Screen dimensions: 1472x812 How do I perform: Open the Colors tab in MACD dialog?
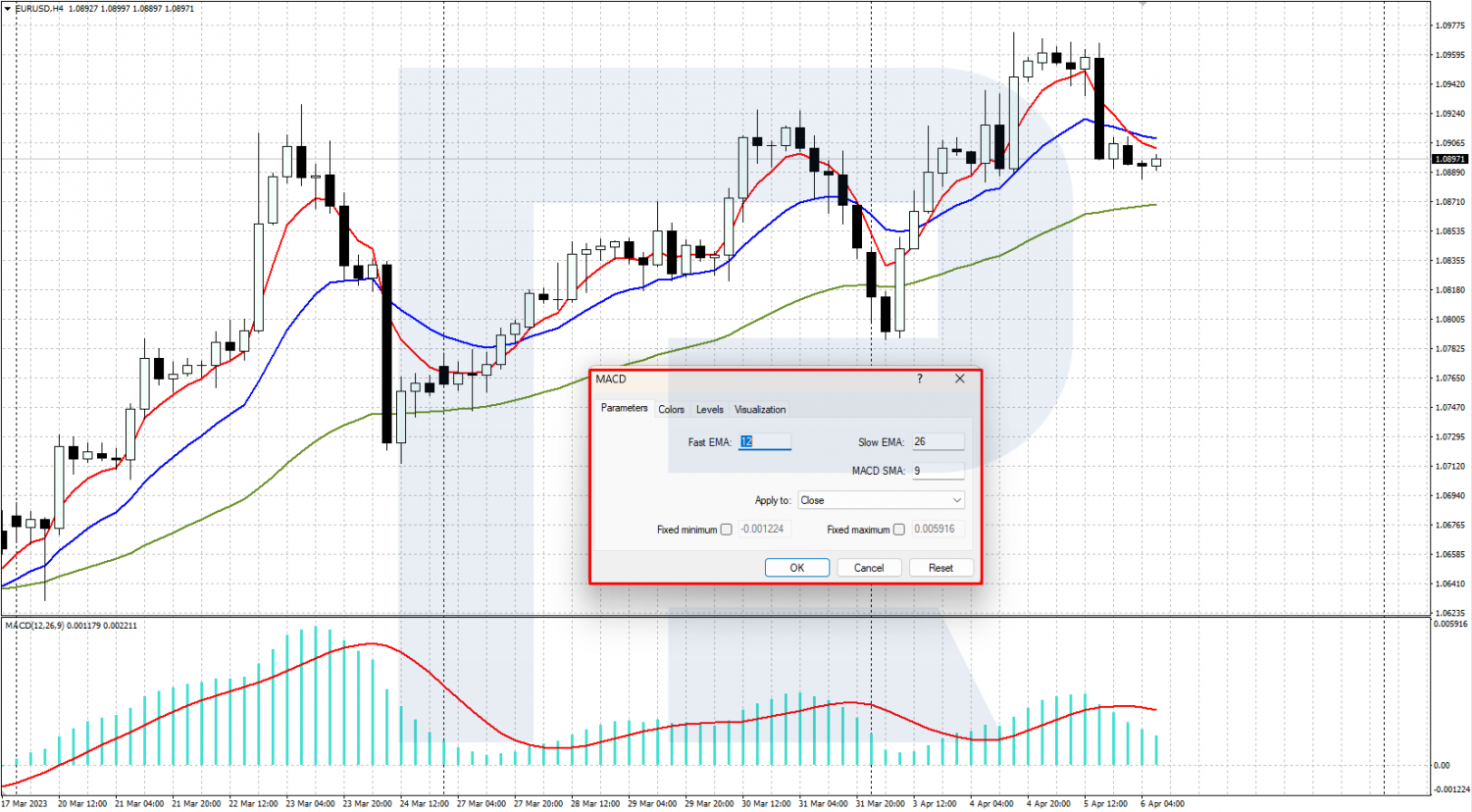pos(671,410)
